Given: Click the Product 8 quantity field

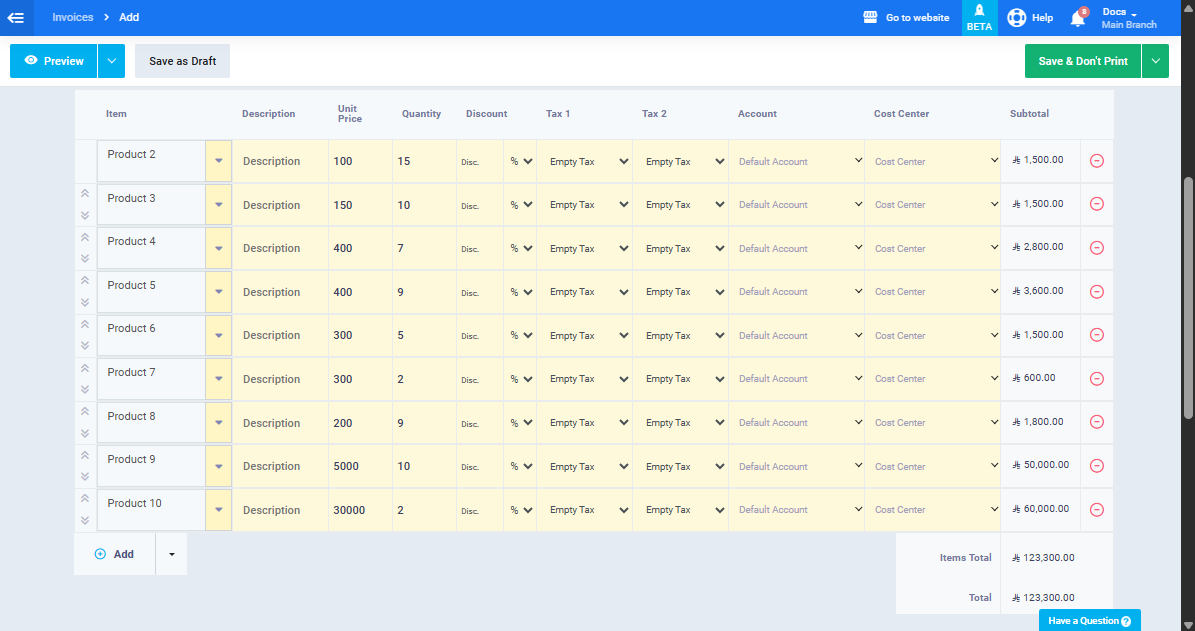Looking at the screenshot, I should [x=423, y=423].
